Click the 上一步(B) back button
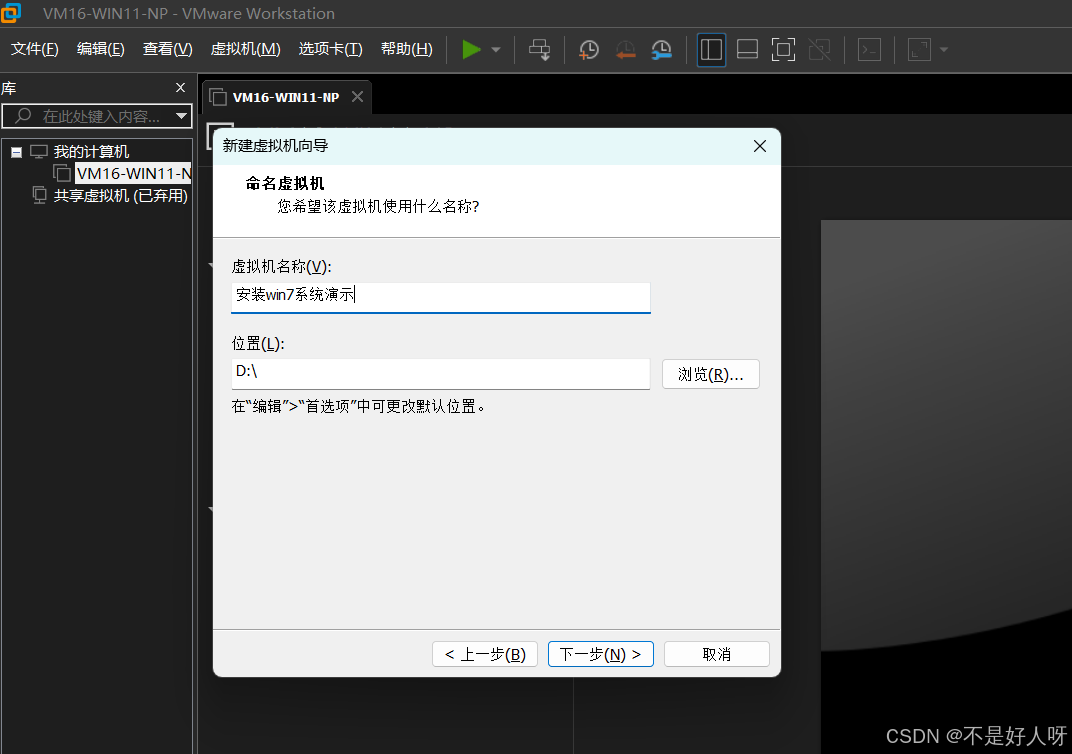 coord(485,654)
